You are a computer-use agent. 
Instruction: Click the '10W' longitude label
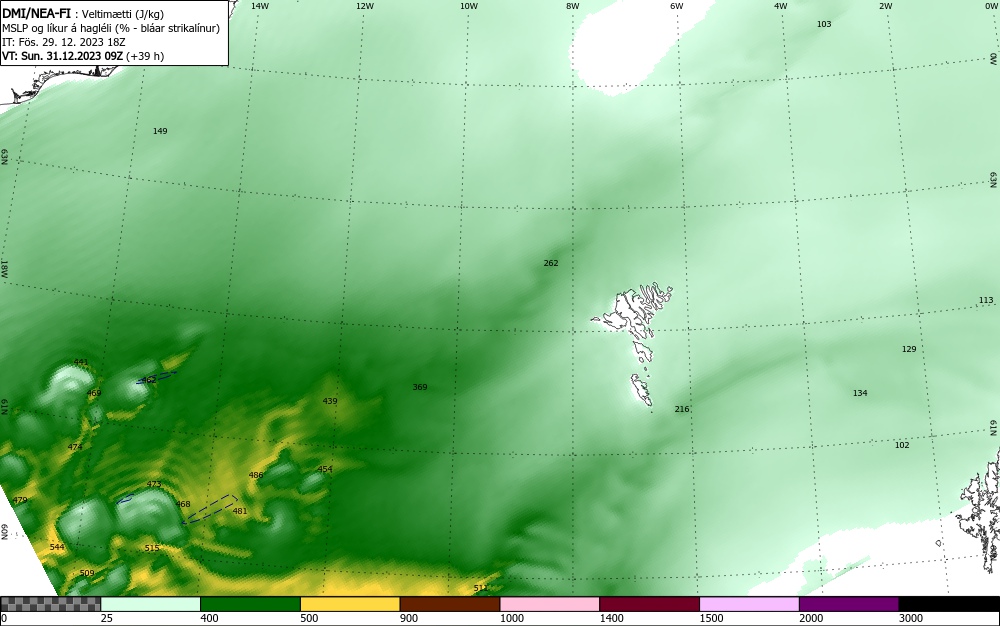point(469,6)
